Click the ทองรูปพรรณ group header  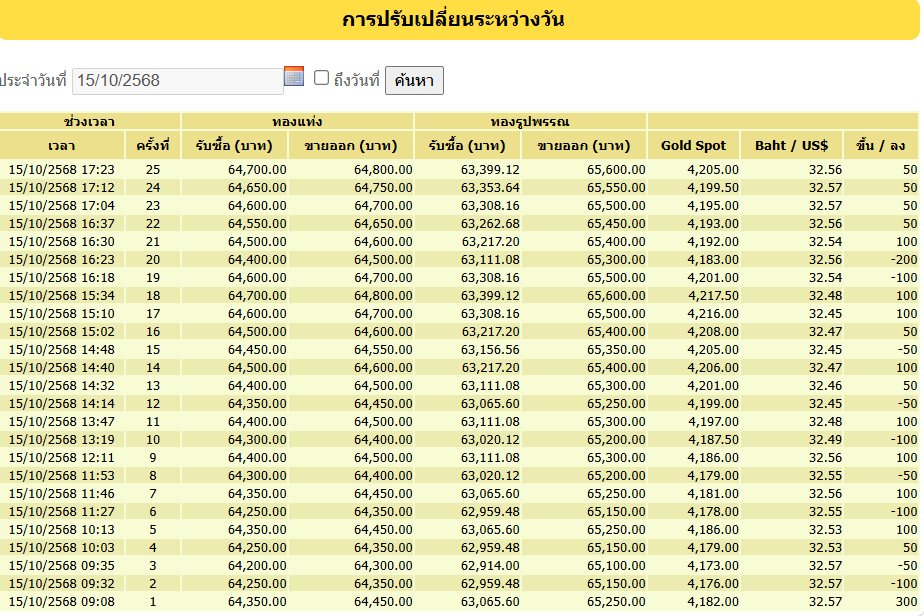click(530, 122)
